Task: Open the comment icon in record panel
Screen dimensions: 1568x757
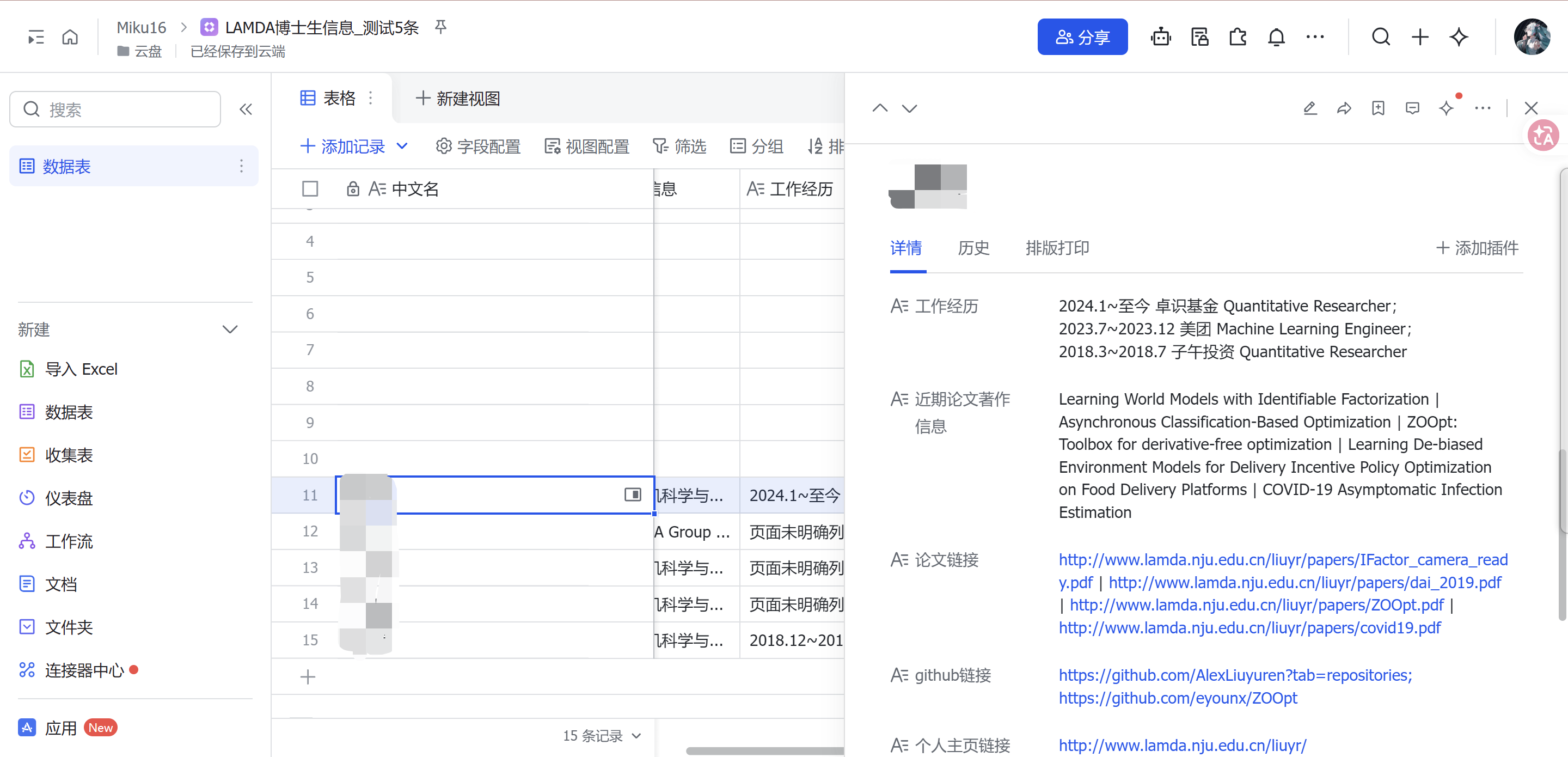Action: click(x=1412, y=108)
